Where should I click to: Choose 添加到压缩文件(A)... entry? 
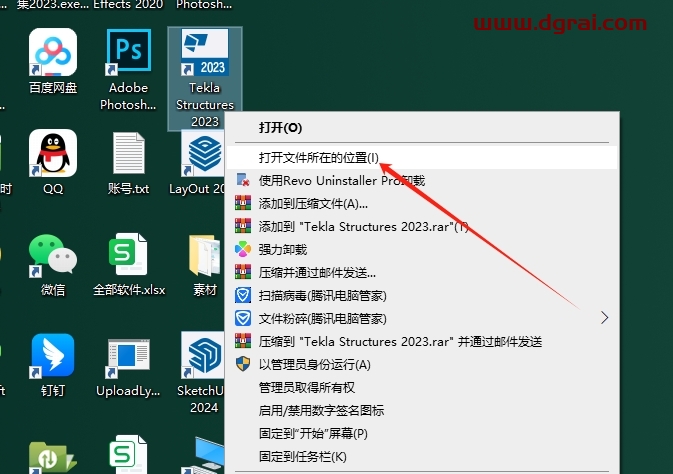(x=421, y=204)
